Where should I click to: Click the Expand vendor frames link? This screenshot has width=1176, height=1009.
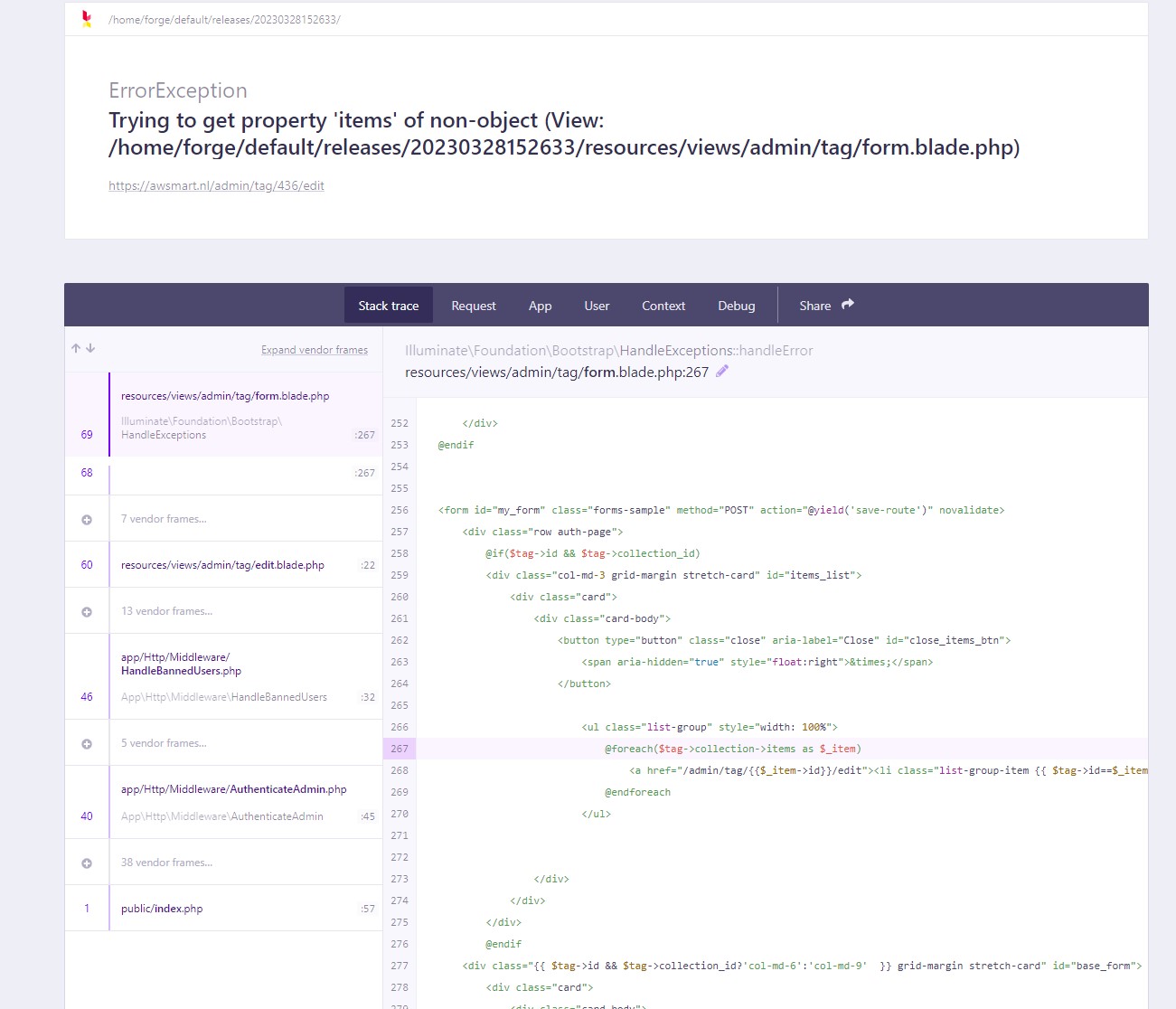[x=314, y=350]
